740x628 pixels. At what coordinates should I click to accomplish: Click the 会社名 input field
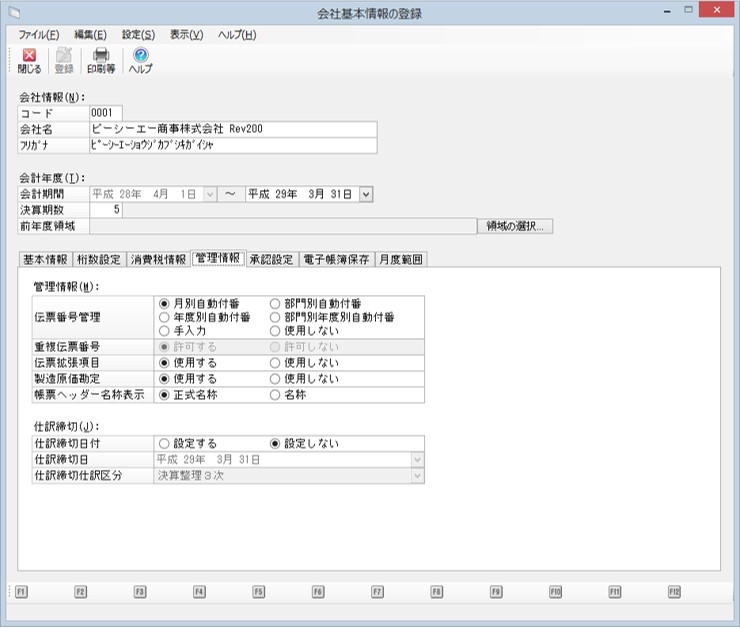point(233,129)
